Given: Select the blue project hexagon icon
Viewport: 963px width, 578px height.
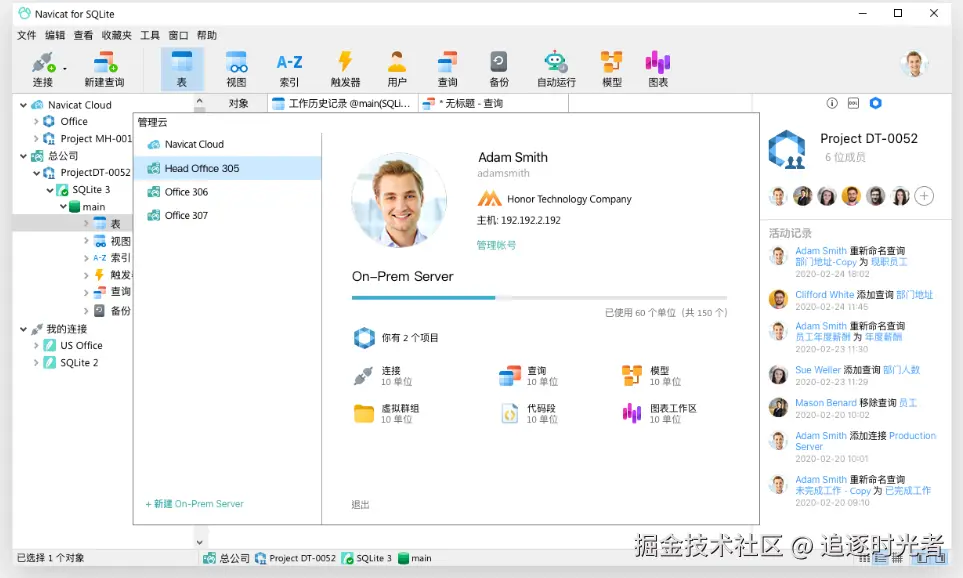Looking at the screenshot, I should click(876, 103).
